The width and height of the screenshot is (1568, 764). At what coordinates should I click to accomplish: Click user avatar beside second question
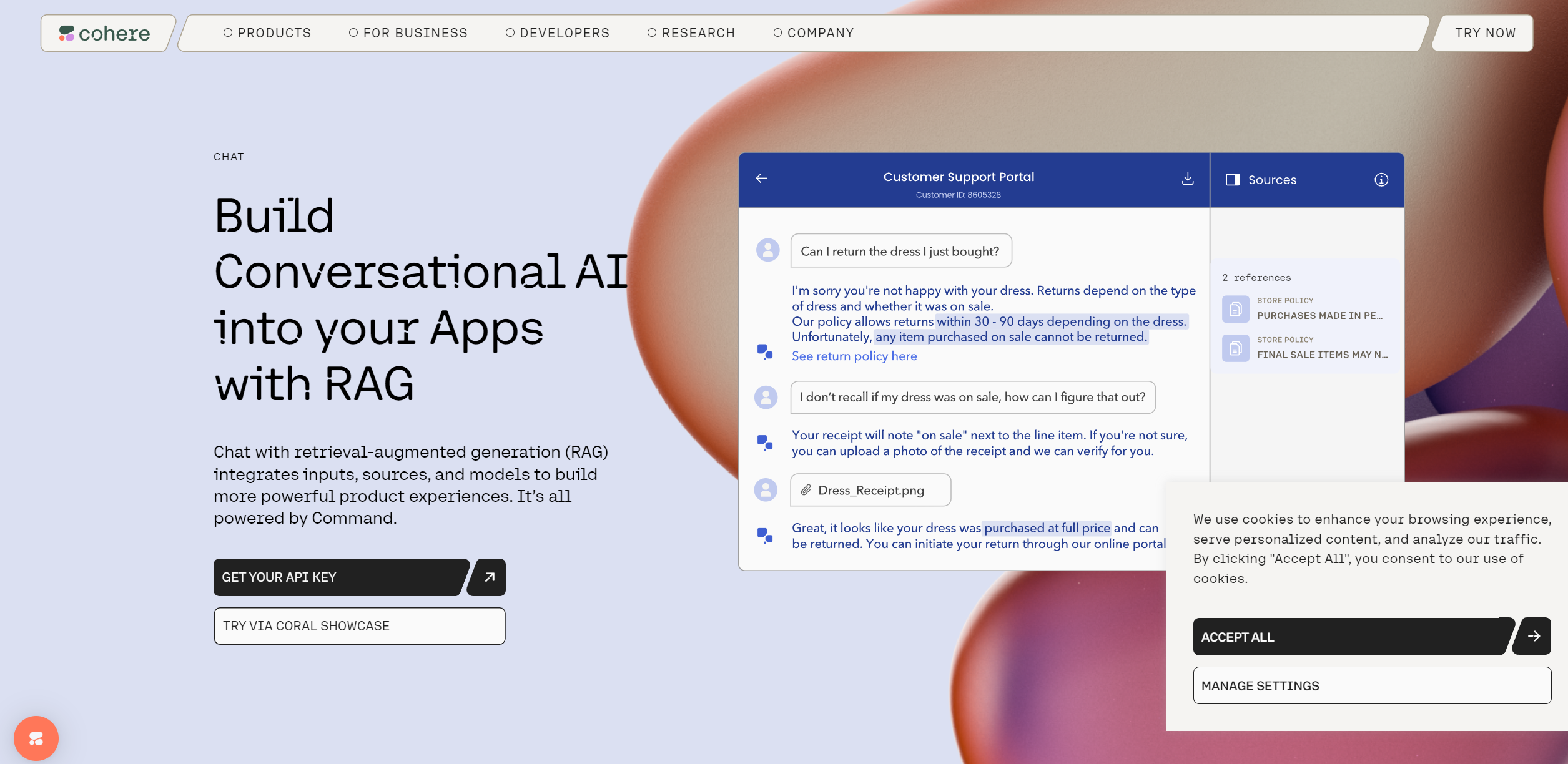766,398
